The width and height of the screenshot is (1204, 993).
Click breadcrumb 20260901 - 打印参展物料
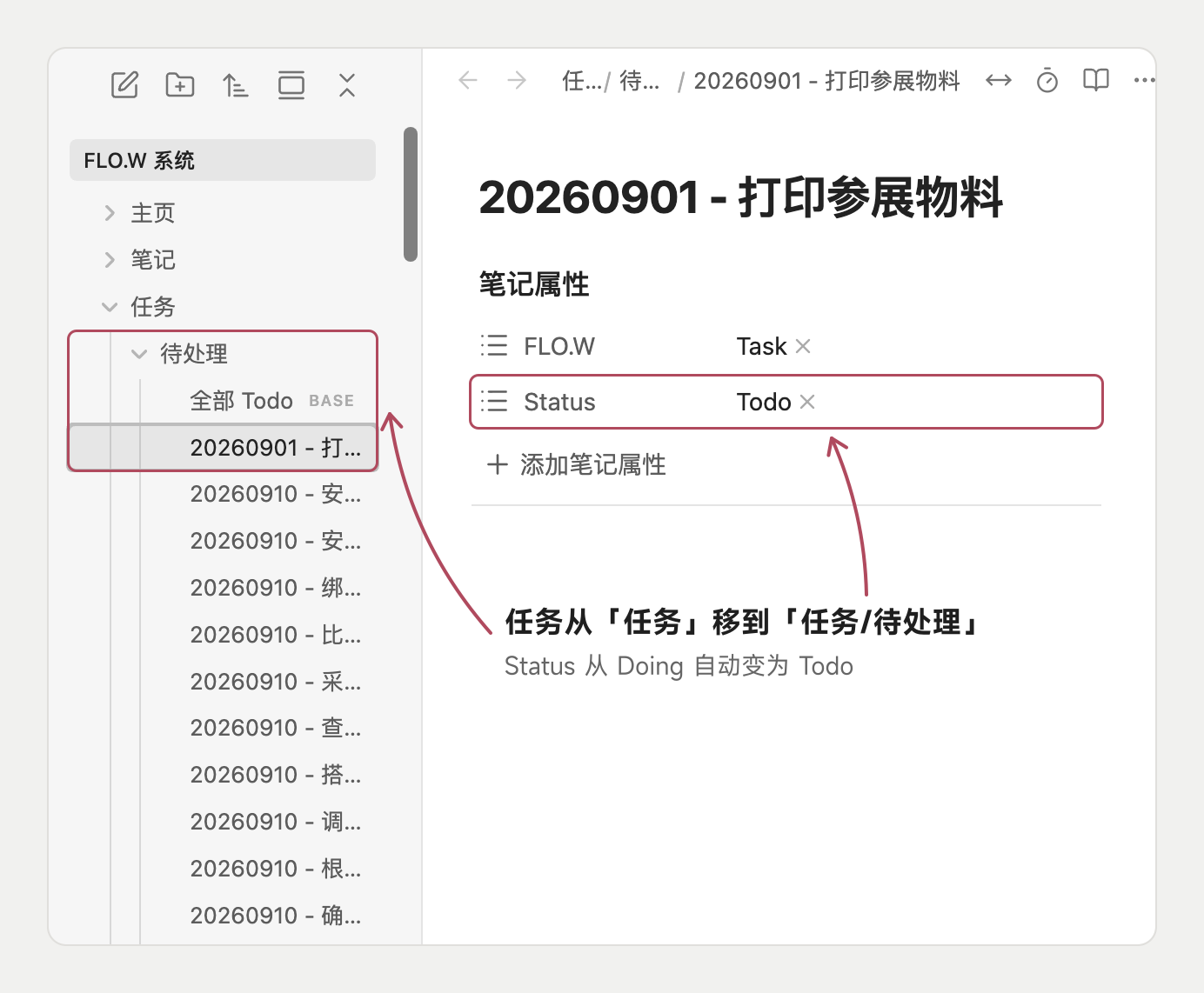(x=826, y=81)
